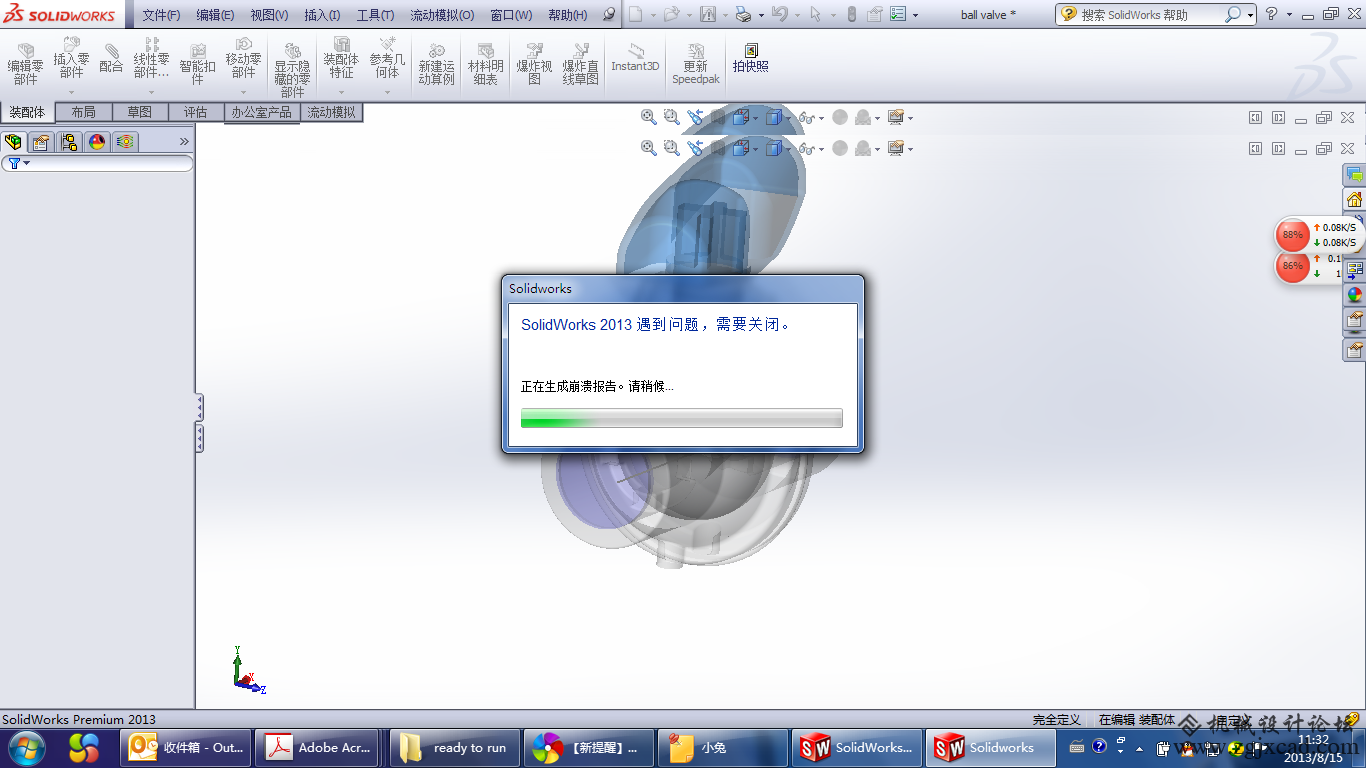Click the Options checklist icon in the title bar
Screen dimensions: 1366x768
click(x=898, y=14)
